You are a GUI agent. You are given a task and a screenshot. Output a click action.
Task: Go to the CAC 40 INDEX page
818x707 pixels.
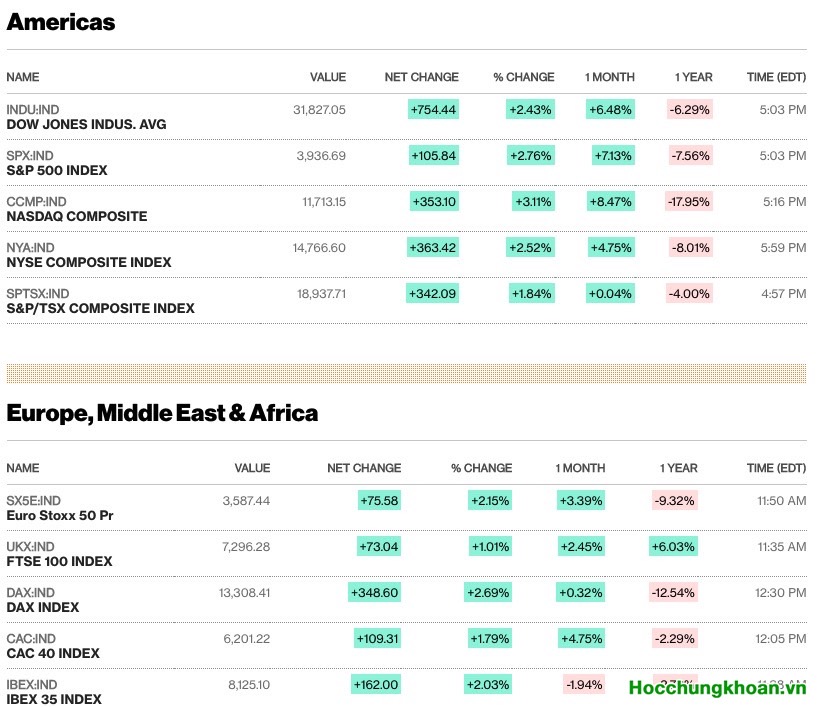coord(53,654)
